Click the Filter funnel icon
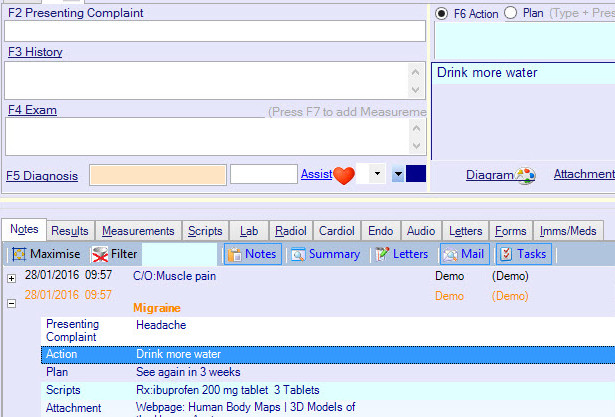 [x=100, y=254]
